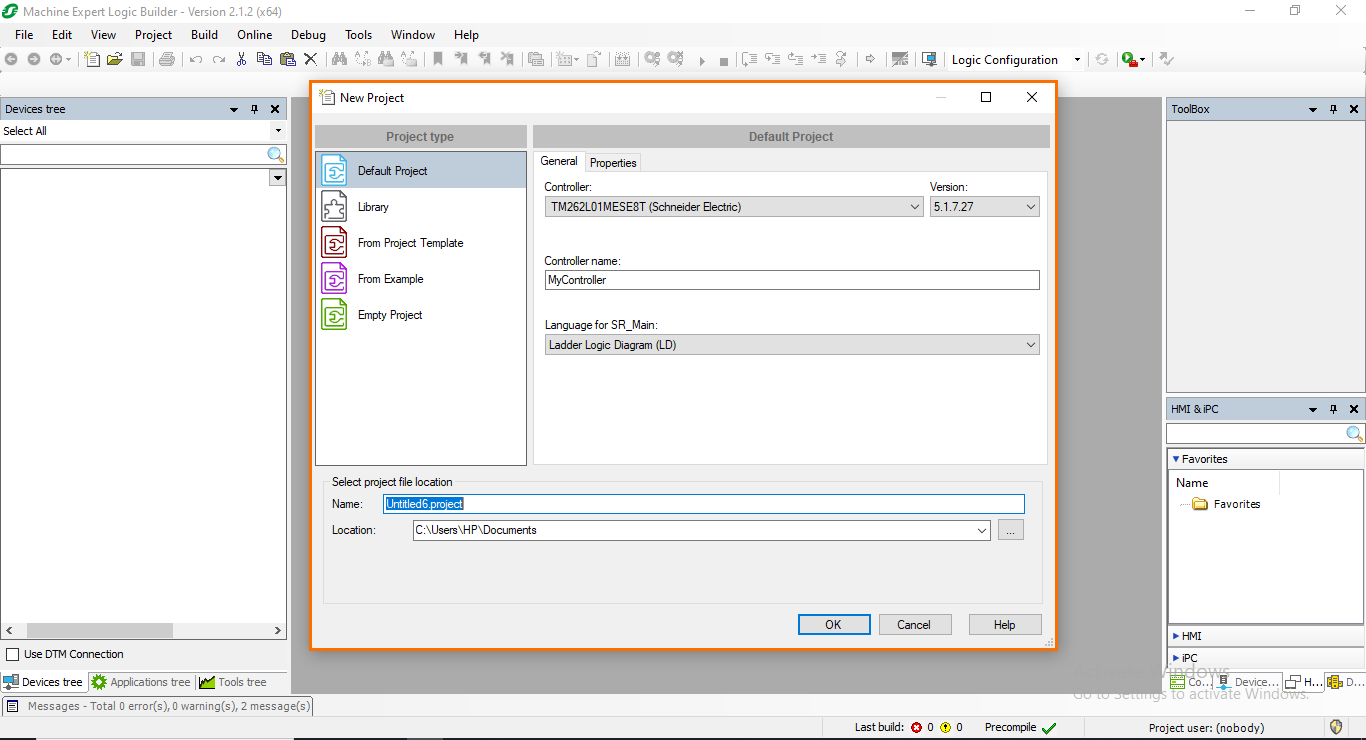Switch to the General tab
This screenshot has width=1366, height=740.
(x=559, y=161)
